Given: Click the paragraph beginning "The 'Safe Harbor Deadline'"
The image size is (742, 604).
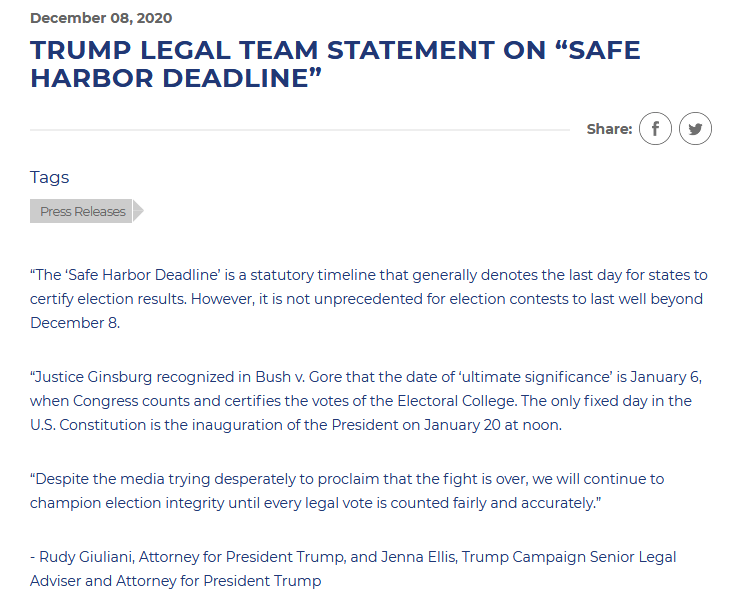Looking at the screenshot, I should click(x=369, y=299).
